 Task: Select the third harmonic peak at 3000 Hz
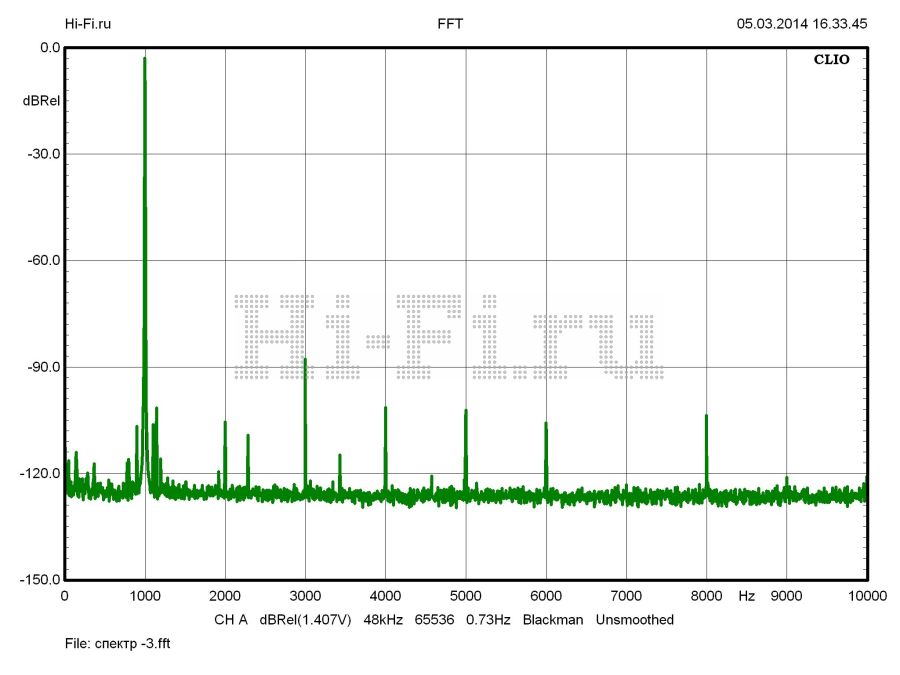305,362
